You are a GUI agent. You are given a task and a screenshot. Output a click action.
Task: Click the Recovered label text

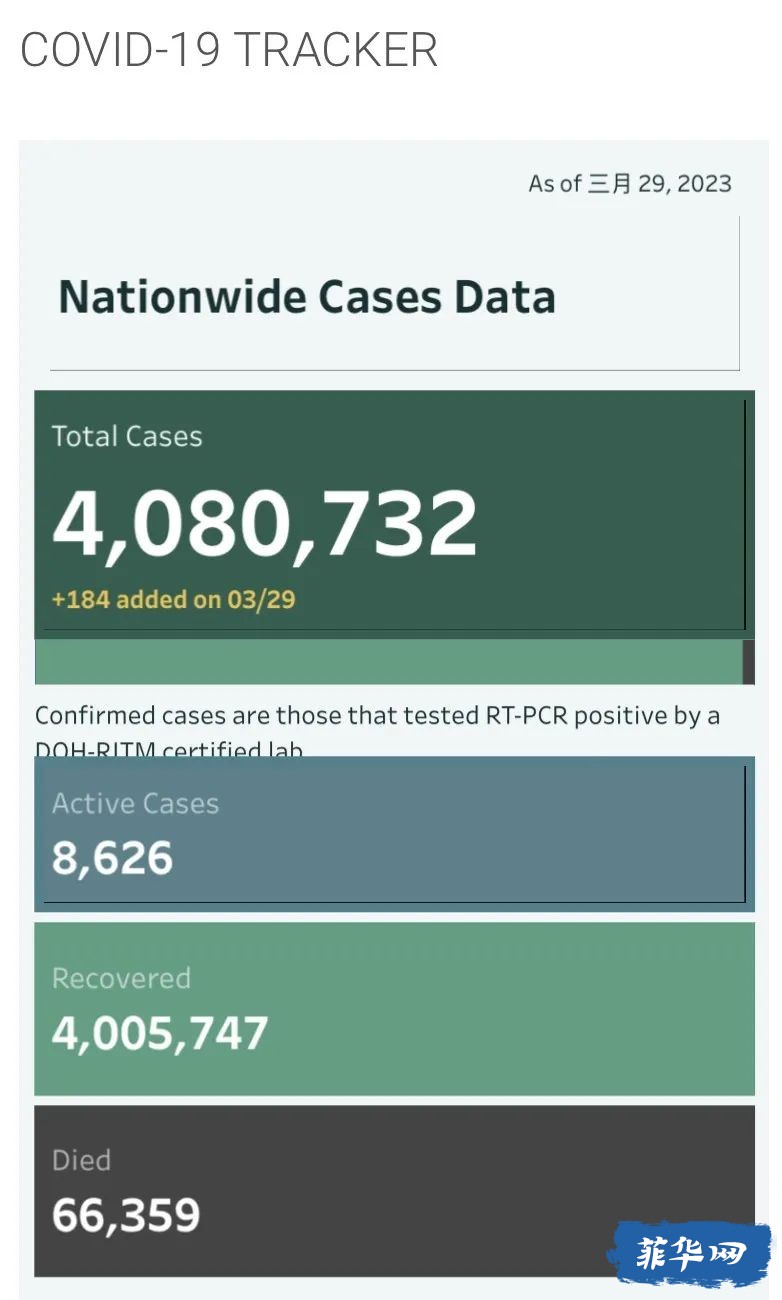tap(121, 978)
